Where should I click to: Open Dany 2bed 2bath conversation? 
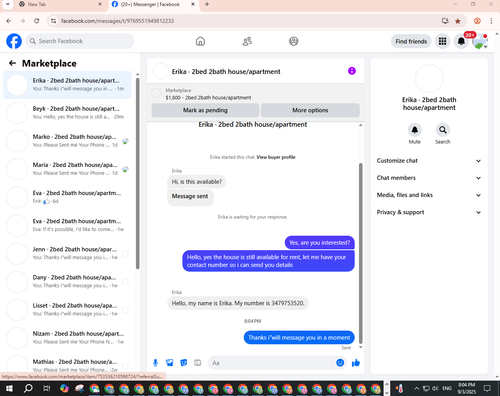[68, 281]
